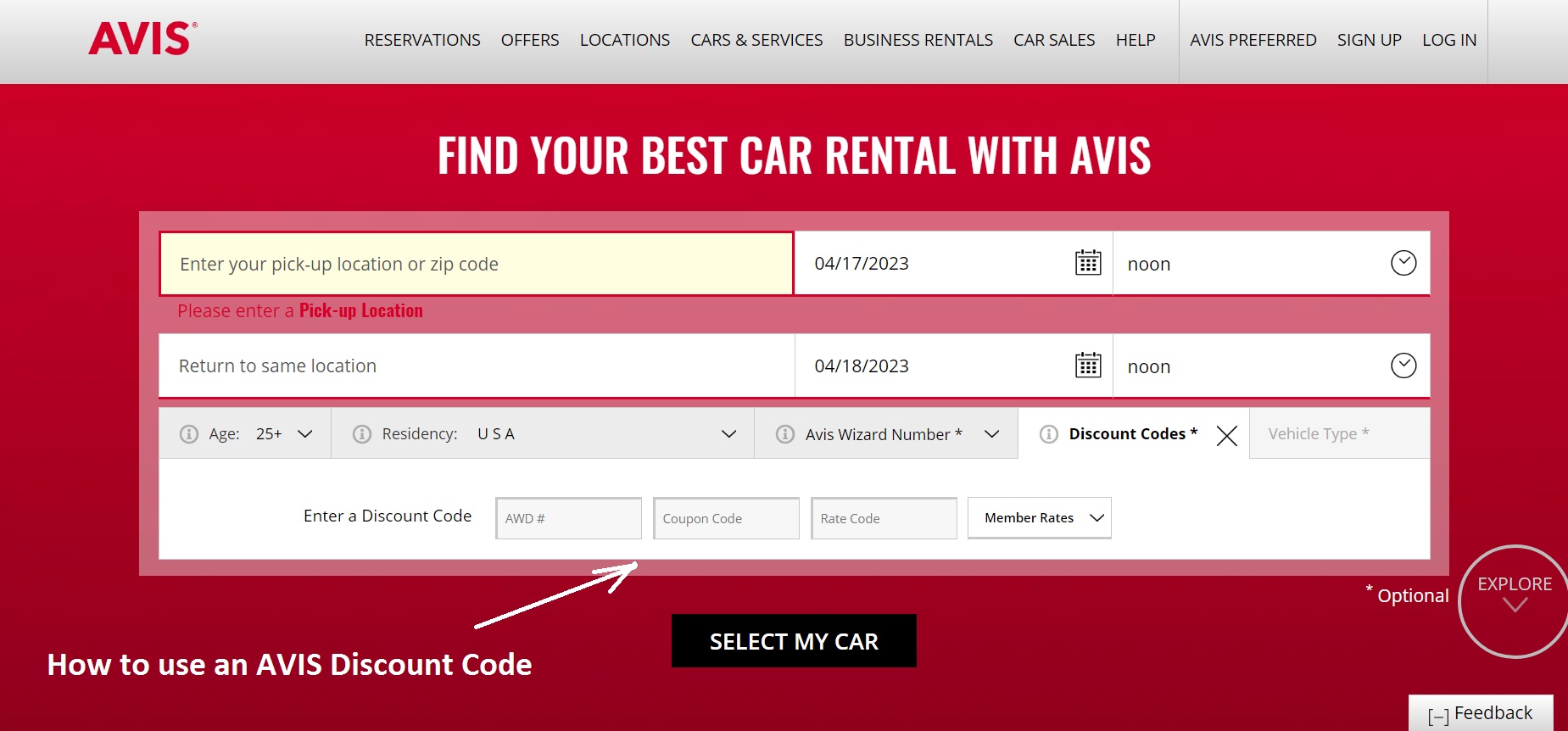The image size is (1568, 731).
Task: Show Residency info icon
Action: coord(362,434)
